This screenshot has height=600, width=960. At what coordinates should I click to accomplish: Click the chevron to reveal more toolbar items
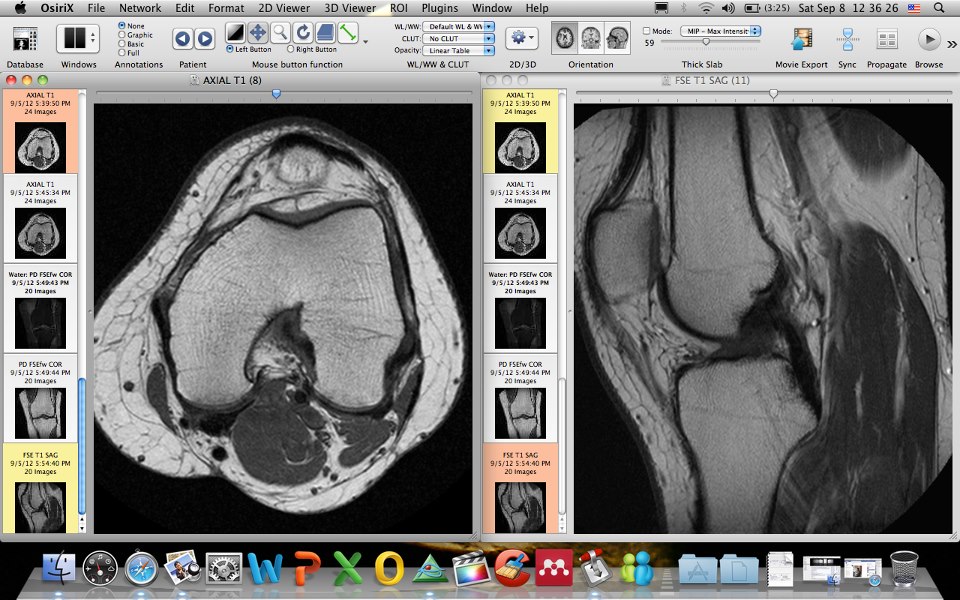[950, 44]
